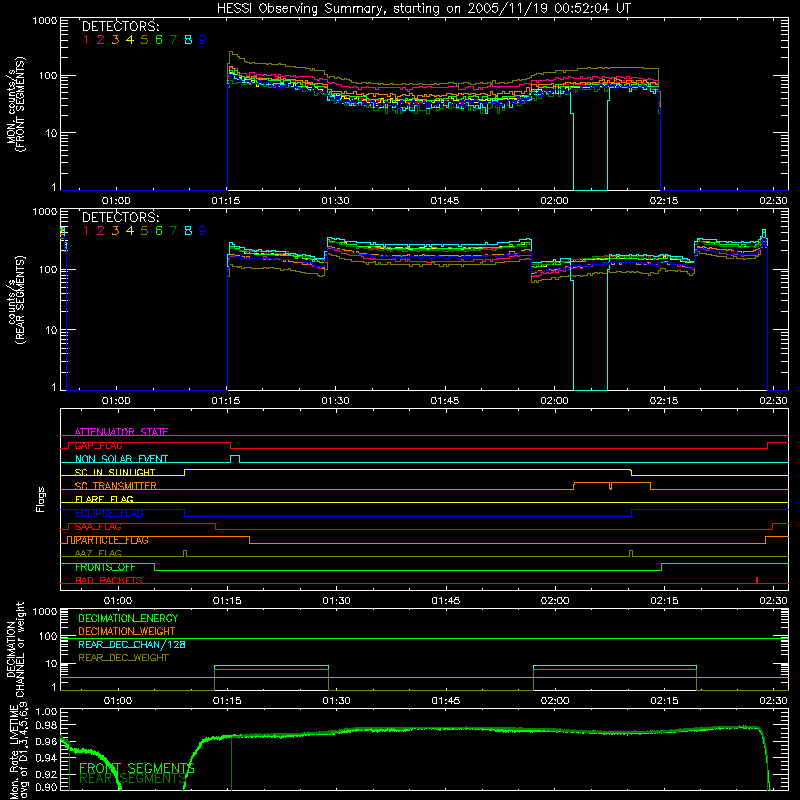Click magenta detector 2 in rear segments legend
The height and width of the screenshot is (800, 800).
coord(101,231)
